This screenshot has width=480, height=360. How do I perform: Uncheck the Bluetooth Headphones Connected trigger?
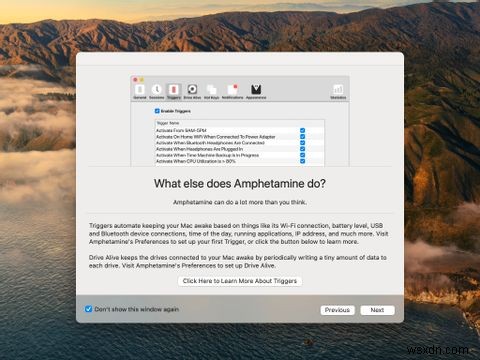pos(302,143)
